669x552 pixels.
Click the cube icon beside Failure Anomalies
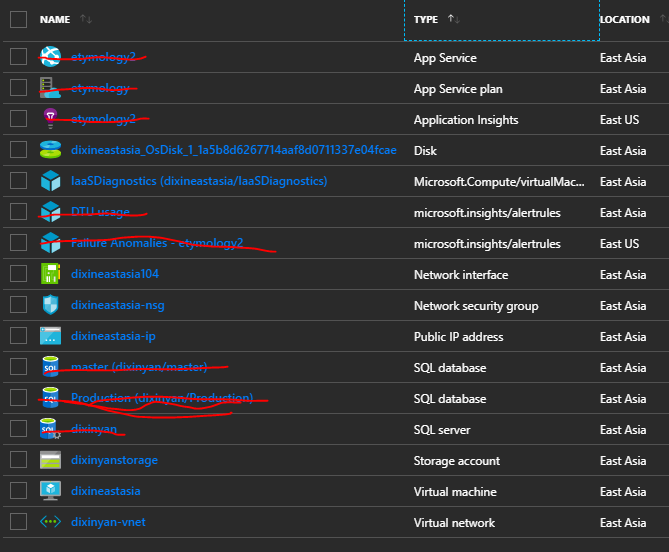click(50, 243)
